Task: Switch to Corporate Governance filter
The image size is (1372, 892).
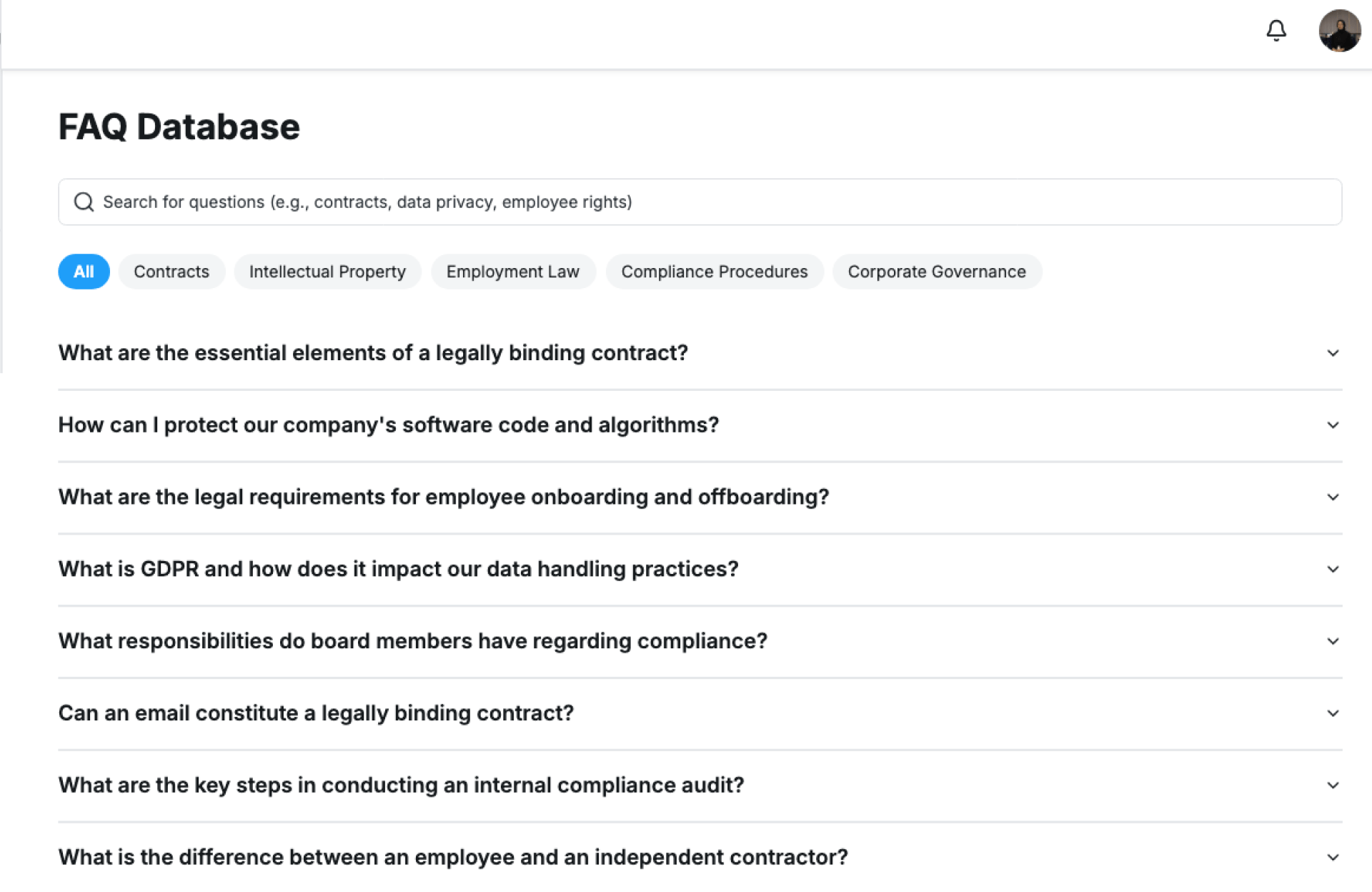Action: (936, 272)
